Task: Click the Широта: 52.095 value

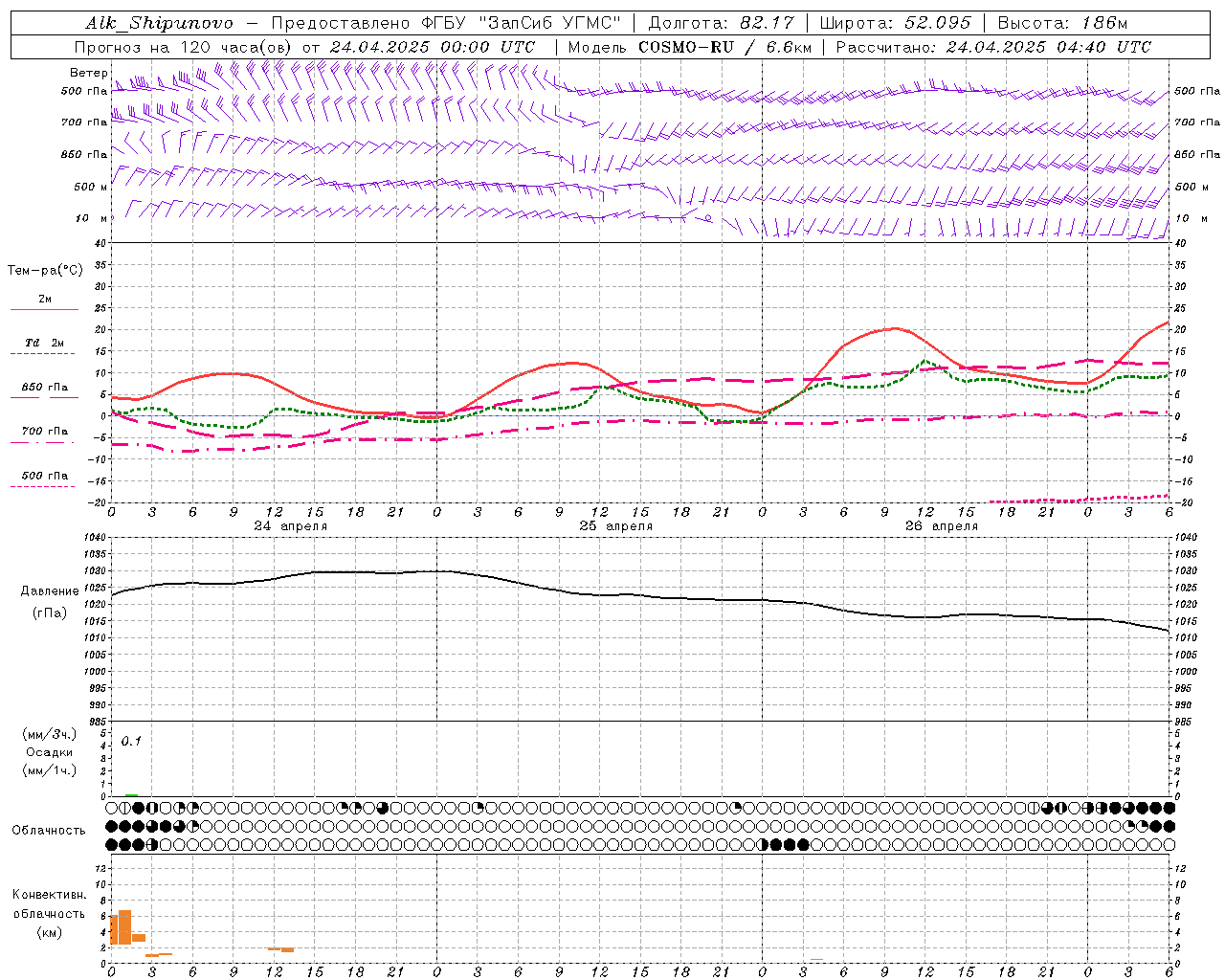Action: (896, 23)
